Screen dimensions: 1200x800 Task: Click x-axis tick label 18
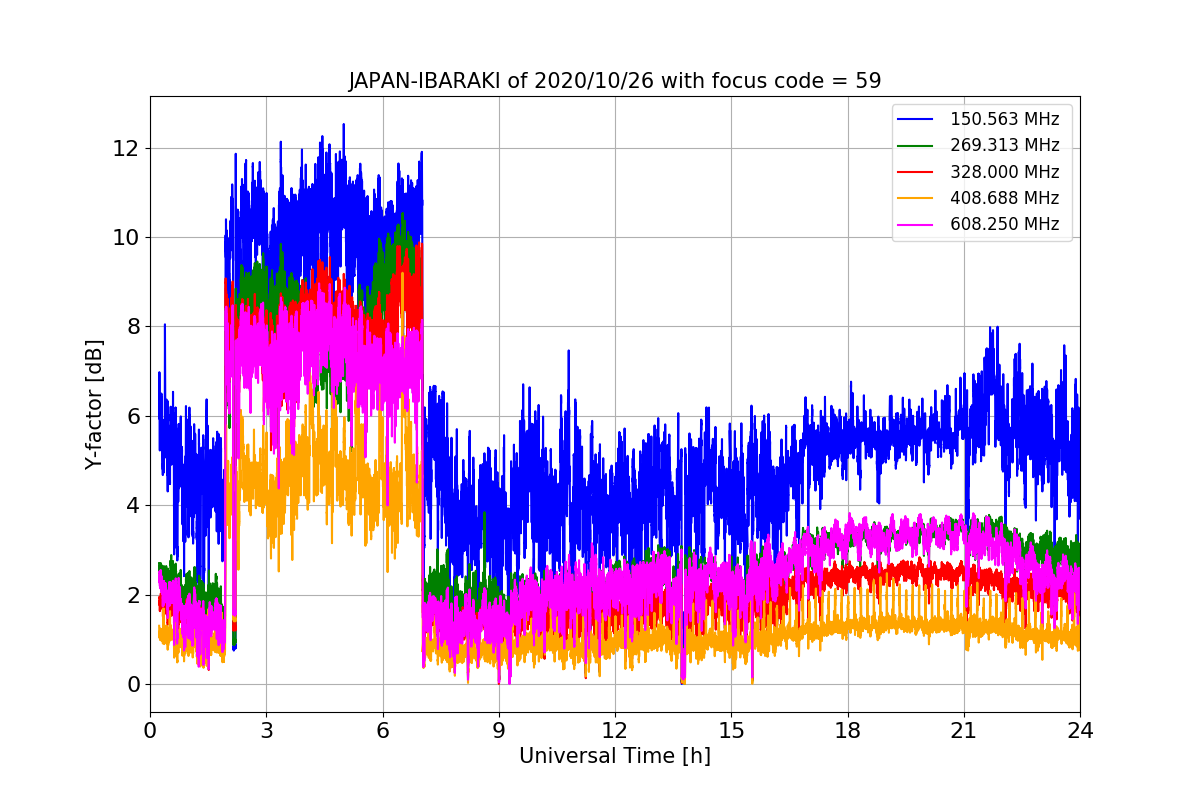(x=847, y=731)
